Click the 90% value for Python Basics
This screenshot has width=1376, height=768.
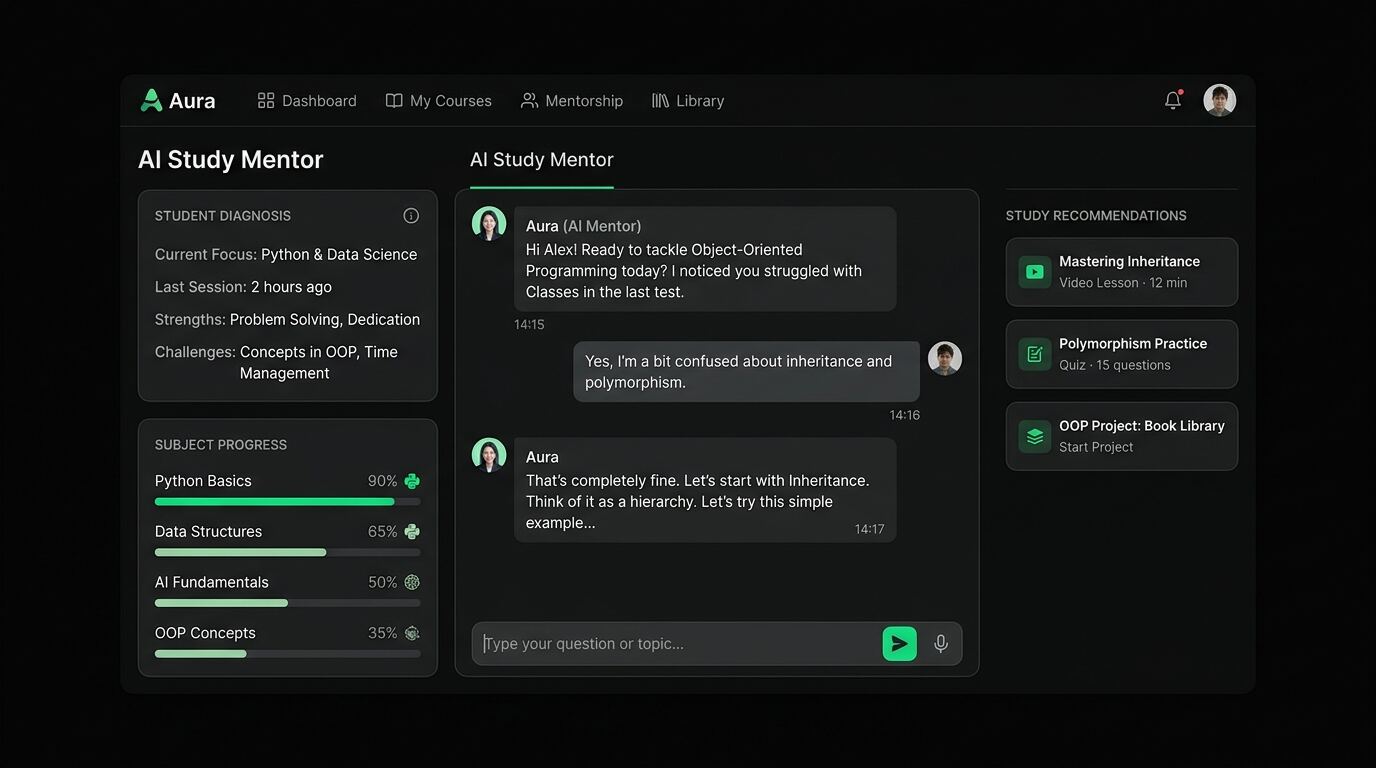coord(383,481)
